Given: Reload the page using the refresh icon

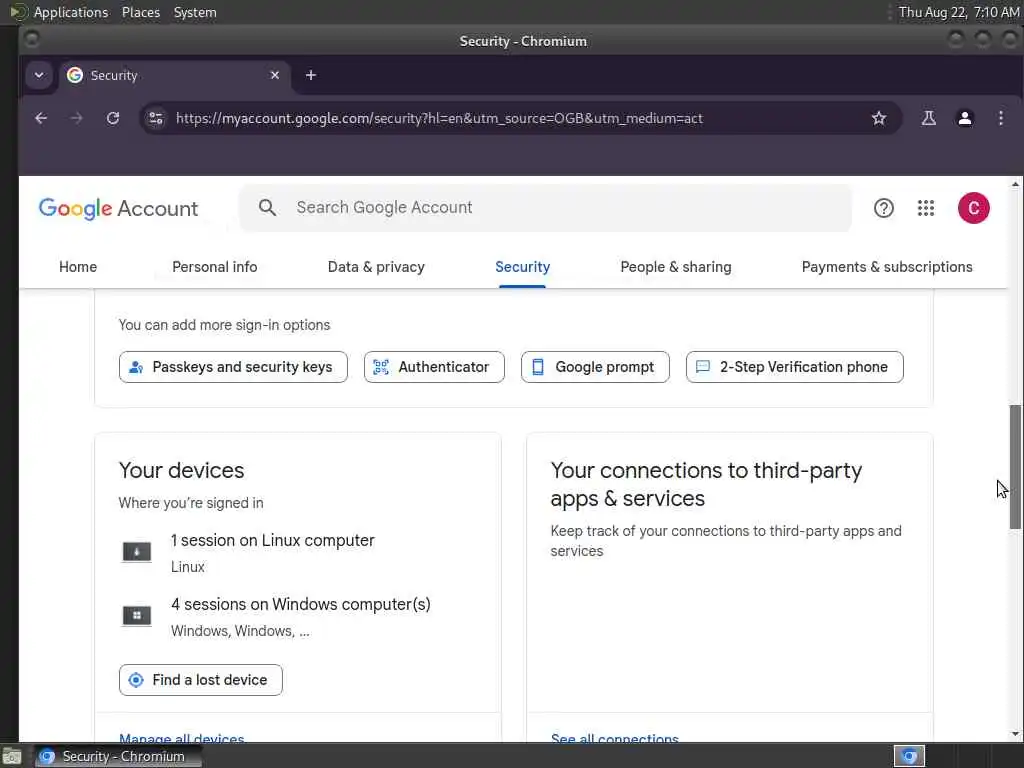Looking at the screenshot, I should (113, 118).
